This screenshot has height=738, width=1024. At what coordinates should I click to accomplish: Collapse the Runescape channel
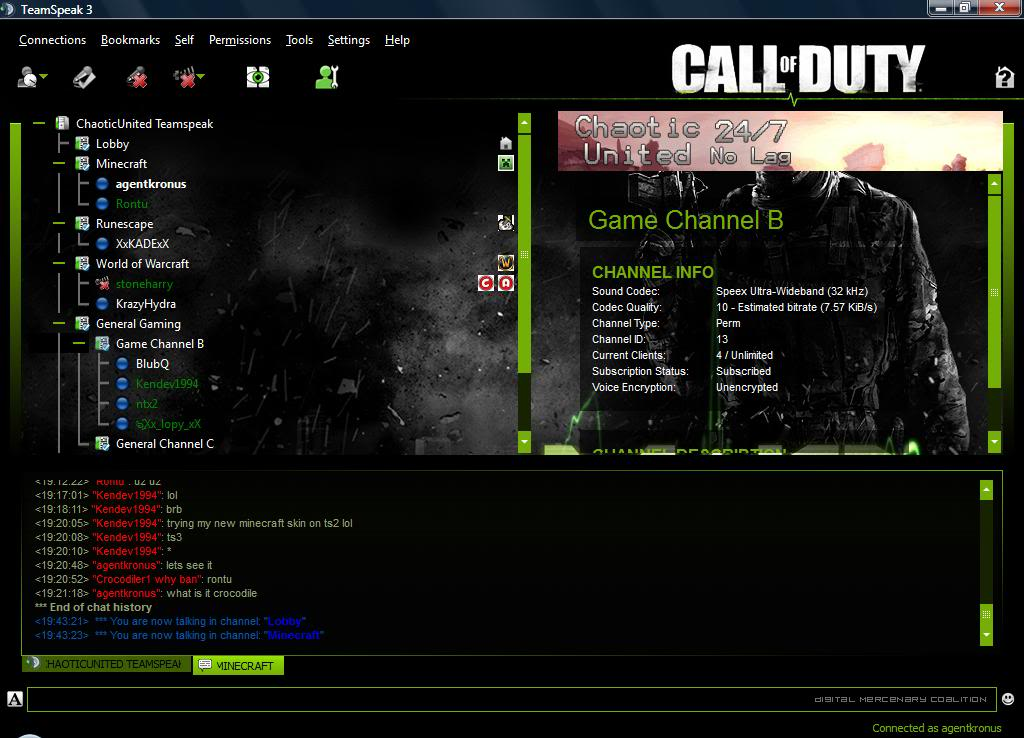[59, 223]
